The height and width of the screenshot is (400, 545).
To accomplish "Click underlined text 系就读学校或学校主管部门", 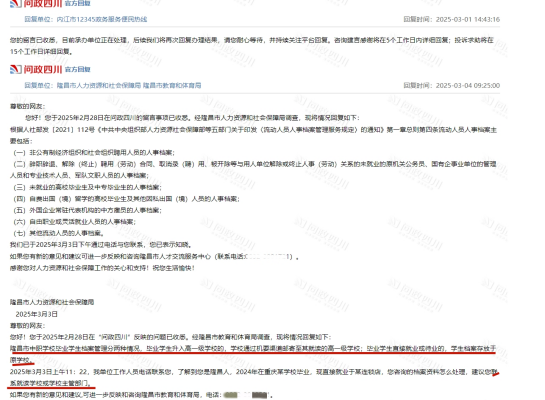I will tap(51, 383).
